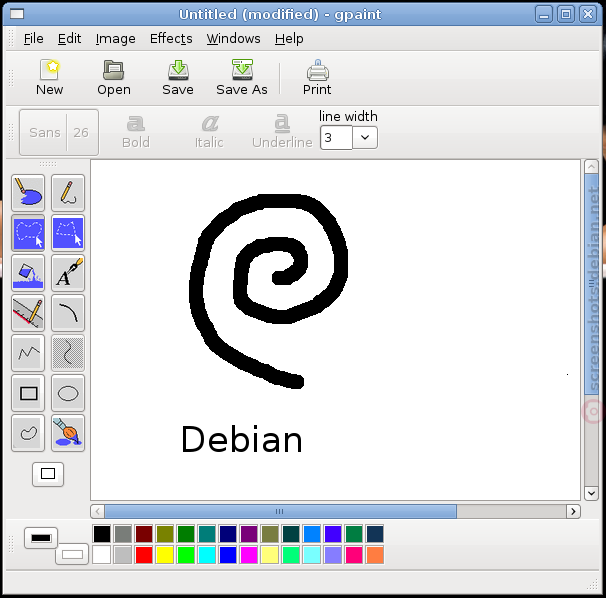Click the New toolbar button
This screenshot has height=598, width=606.
[49, 78]
